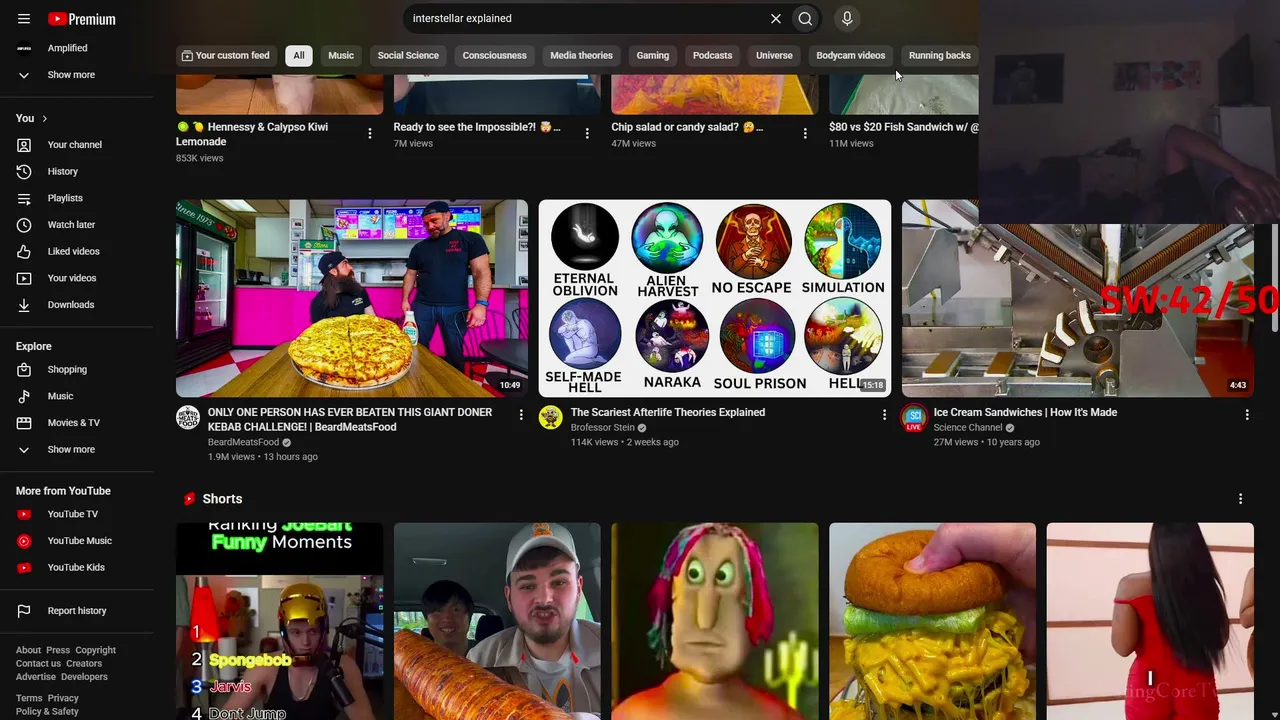Open the Amplified channel subscription

[x=67, y=48]
